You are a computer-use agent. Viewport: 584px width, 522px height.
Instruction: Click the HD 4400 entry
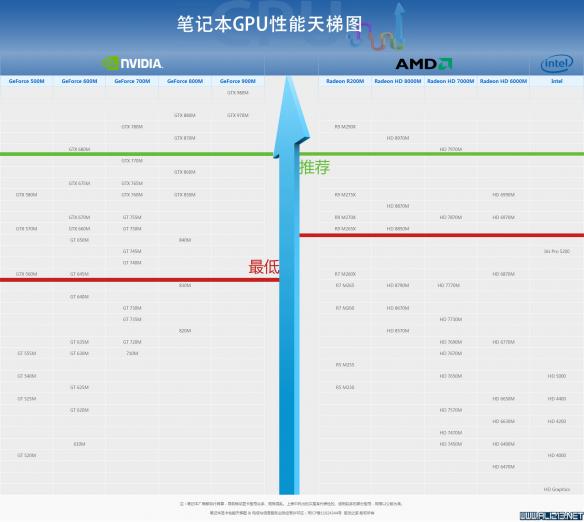pos(557,399)
